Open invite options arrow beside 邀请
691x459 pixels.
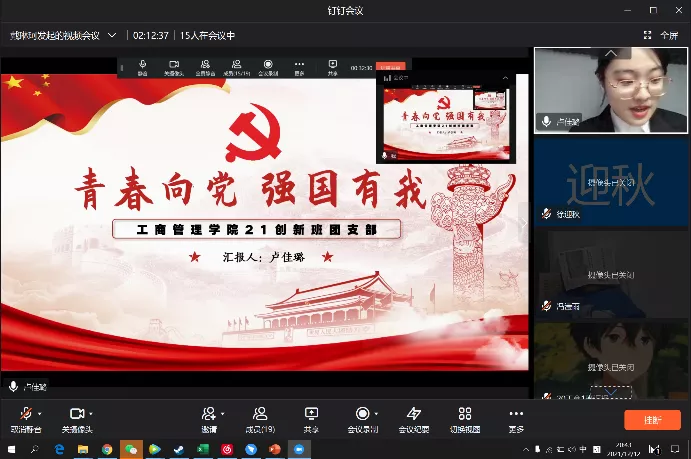[x=223, y=414]
